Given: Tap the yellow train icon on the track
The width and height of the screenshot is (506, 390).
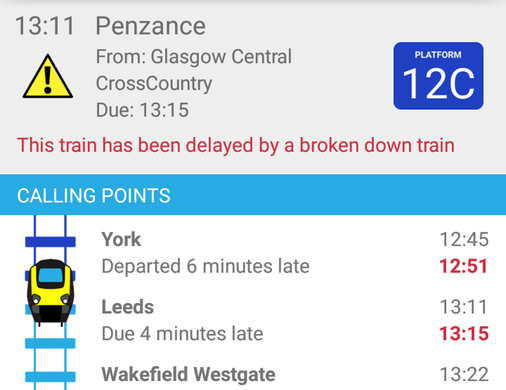Looking at the screenshot, I should pos(50,292).
